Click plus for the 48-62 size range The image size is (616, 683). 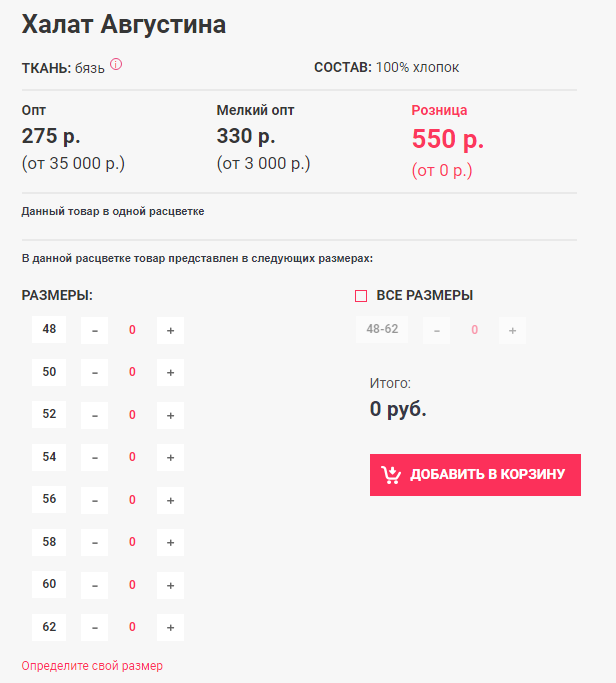[x=512, y=330]
